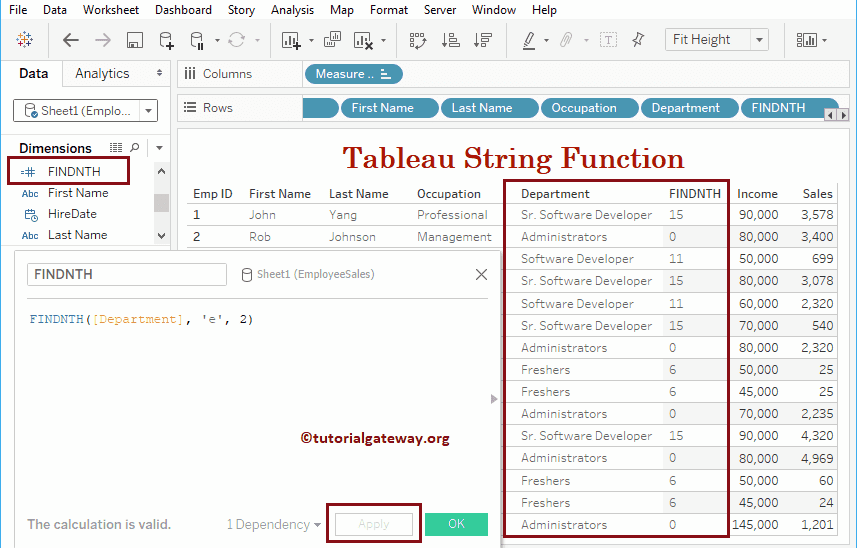Click the Measure Names pill in Columns
857x548 pixels.
(x=354, y=74)
